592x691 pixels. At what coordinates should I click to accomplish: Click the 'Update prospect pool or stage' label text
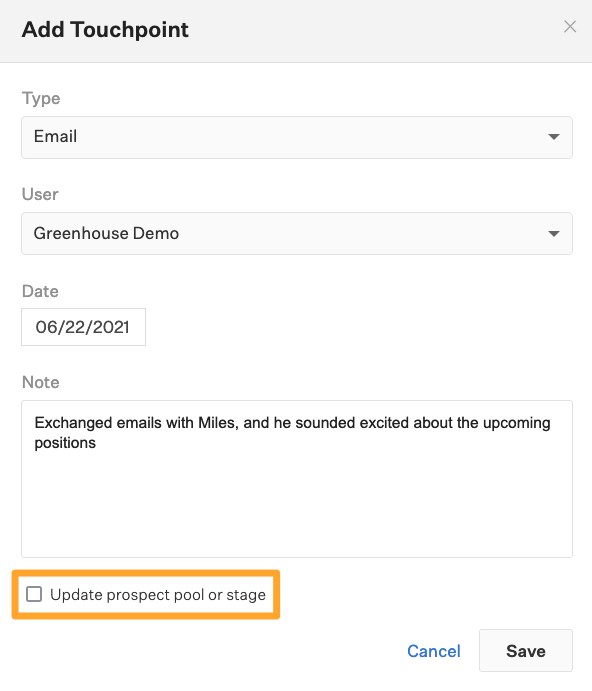(x=158, y=594)
